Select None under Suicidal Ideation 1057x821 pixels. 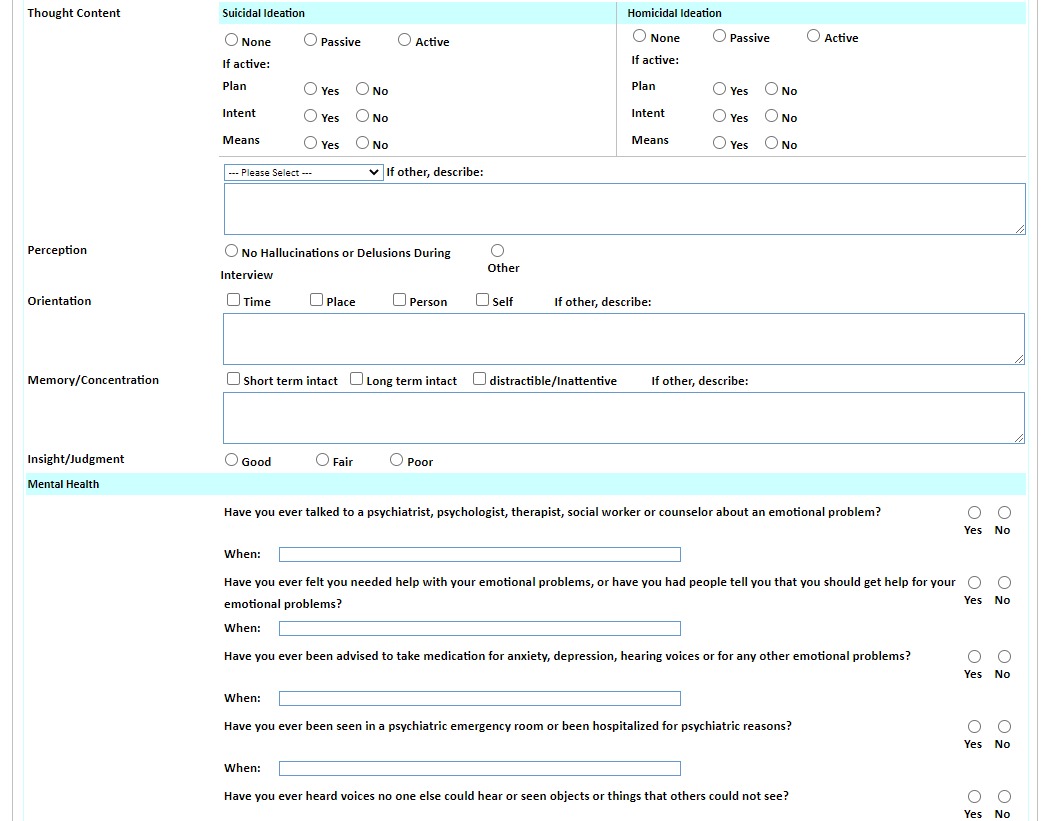coord(232,40)
